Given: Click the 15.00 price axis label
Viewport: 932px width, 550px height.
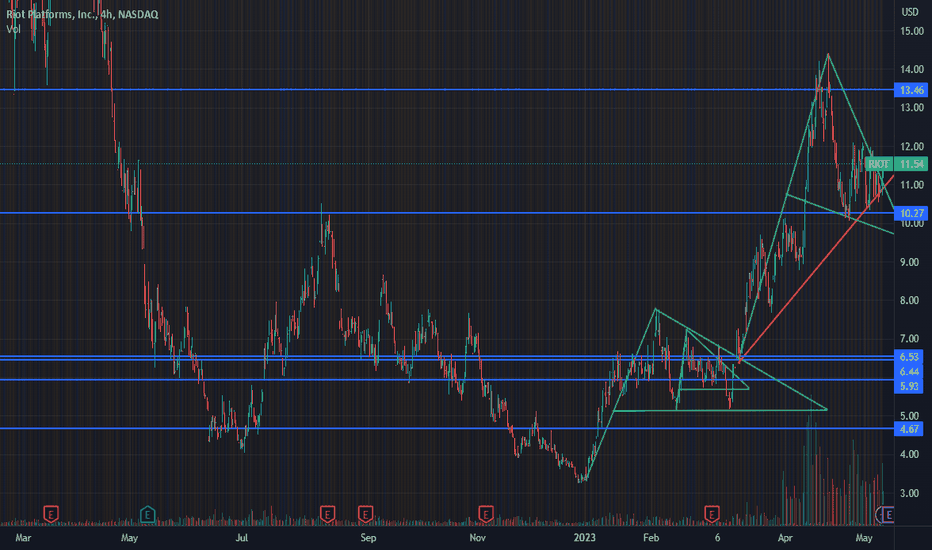Looking at the screenshot, I should coord(911,31).
